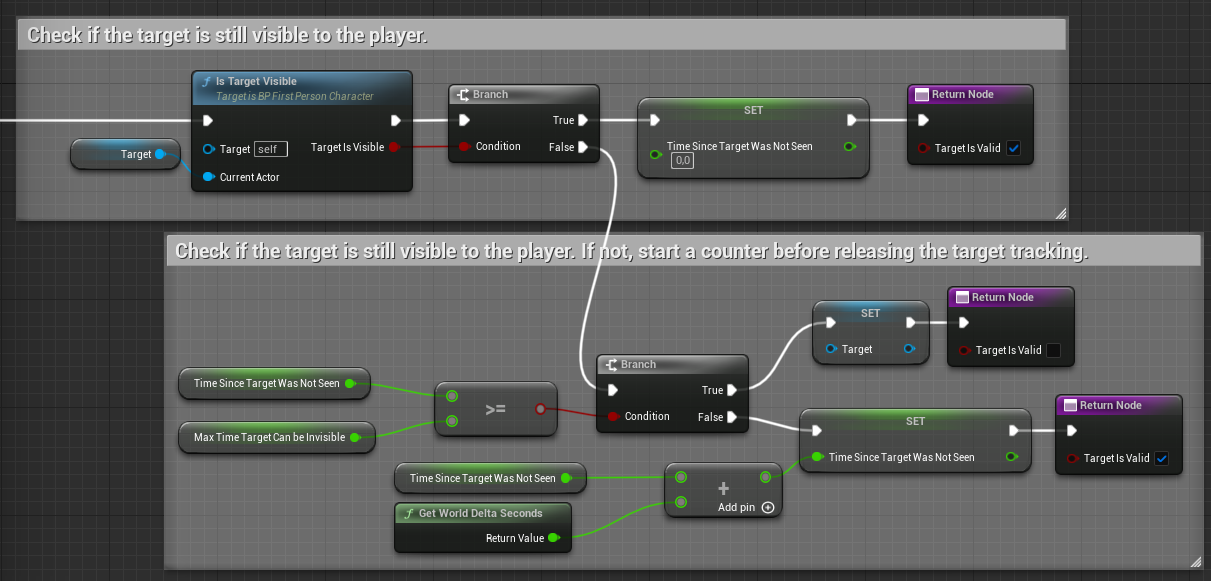Image resolution: width=1211 pixels, height=581 pixels.
Task: Select the Max Time Target Can be Invisible node
Action: [277, 437]
